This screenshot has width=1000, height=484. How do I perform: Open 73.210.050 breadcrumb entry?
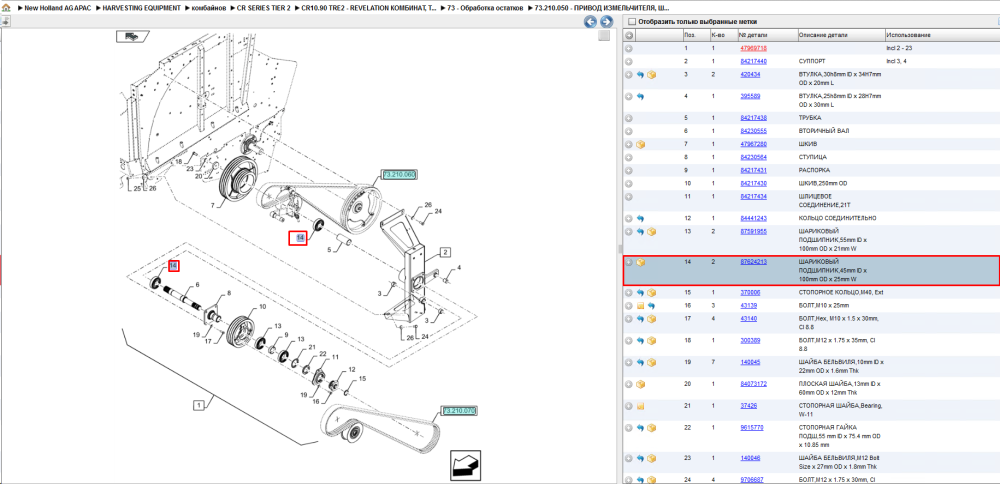[603, 7]
